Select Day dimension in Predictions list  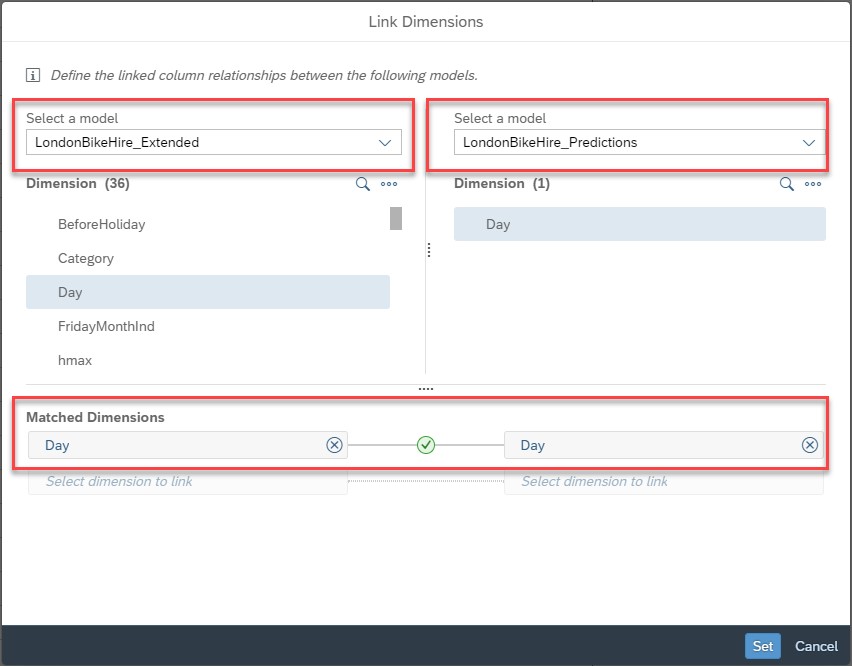tap(640, 224)
